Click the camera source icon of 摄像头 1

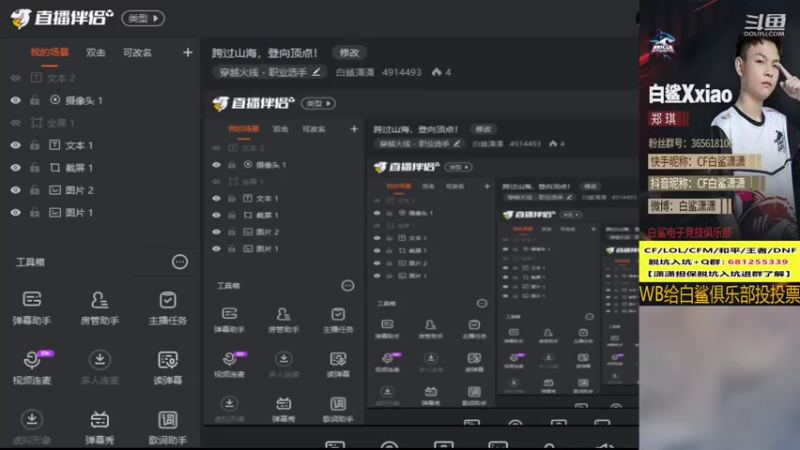point(55,100)
